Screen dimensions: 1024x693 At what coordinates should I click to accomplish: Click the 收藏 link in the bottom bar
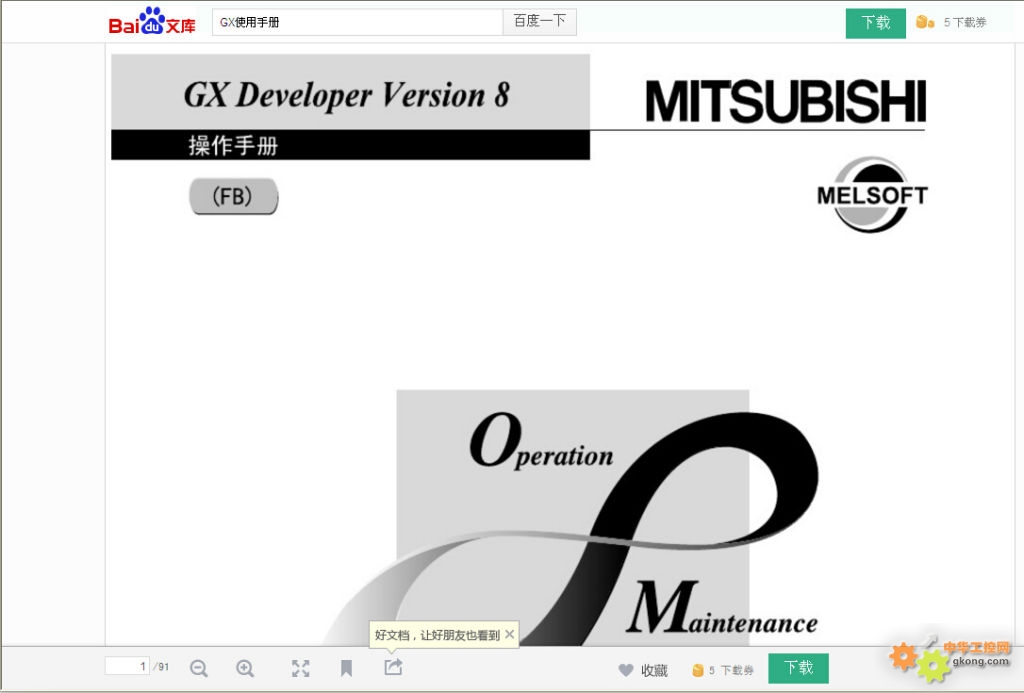tap(654, 670)
